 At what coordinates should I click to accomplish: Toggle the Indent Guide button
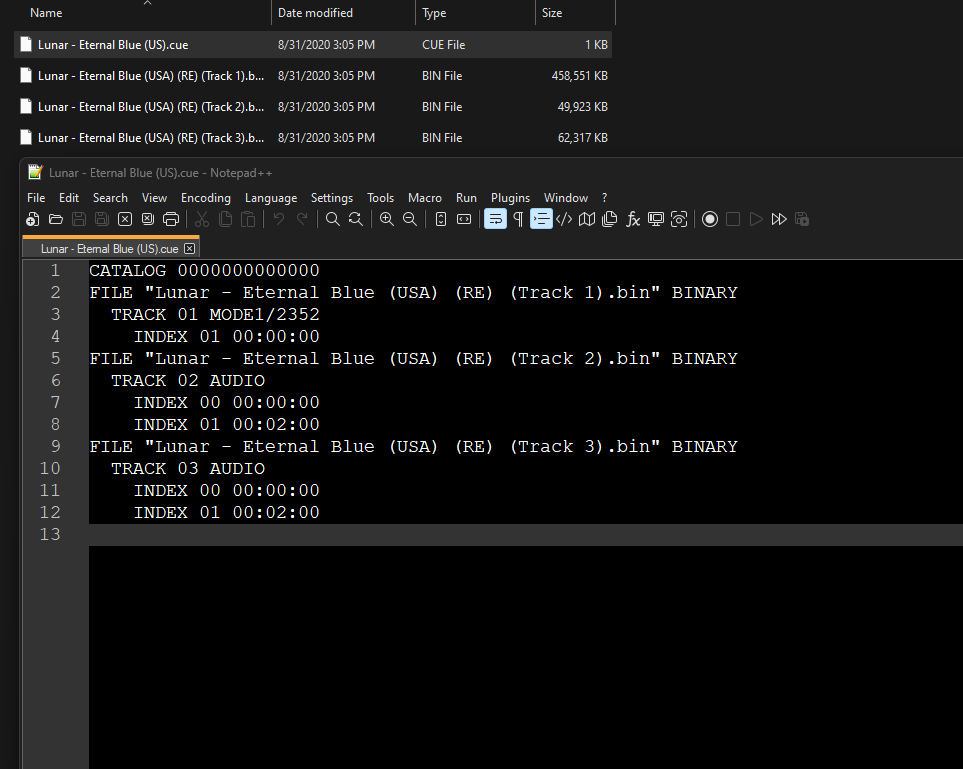(x=541, y=219)
